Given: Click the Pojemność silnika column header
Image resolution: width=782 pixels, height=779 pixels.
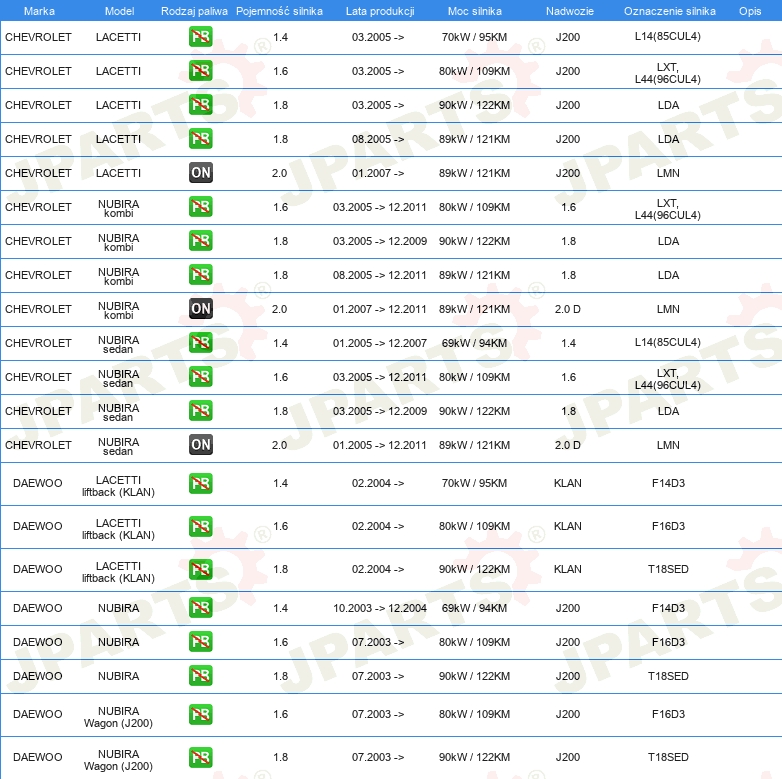Looking at the screenshot, I should pos(279,11).
